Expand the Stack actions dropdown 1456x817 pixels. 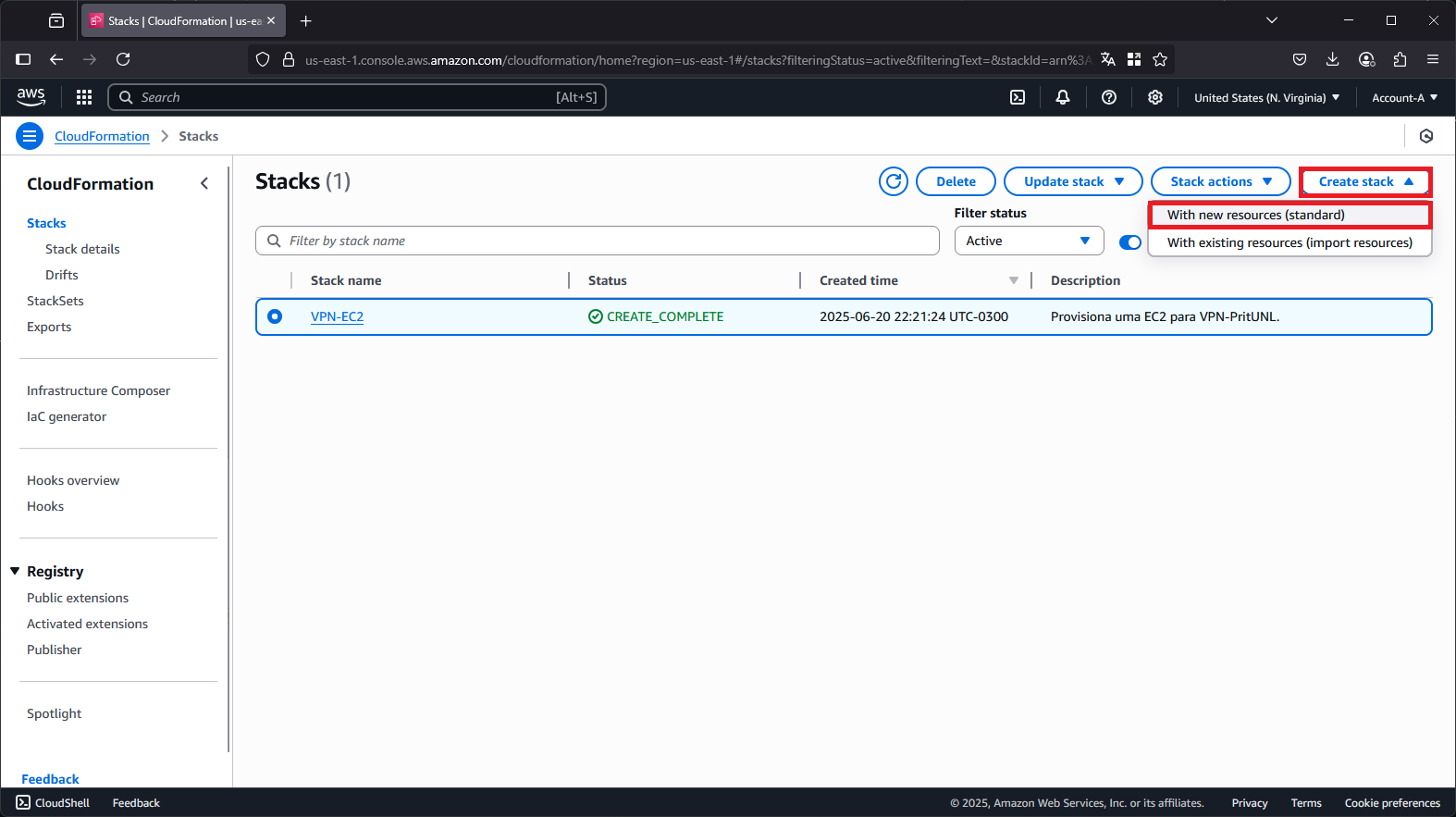coord(1221,181)
